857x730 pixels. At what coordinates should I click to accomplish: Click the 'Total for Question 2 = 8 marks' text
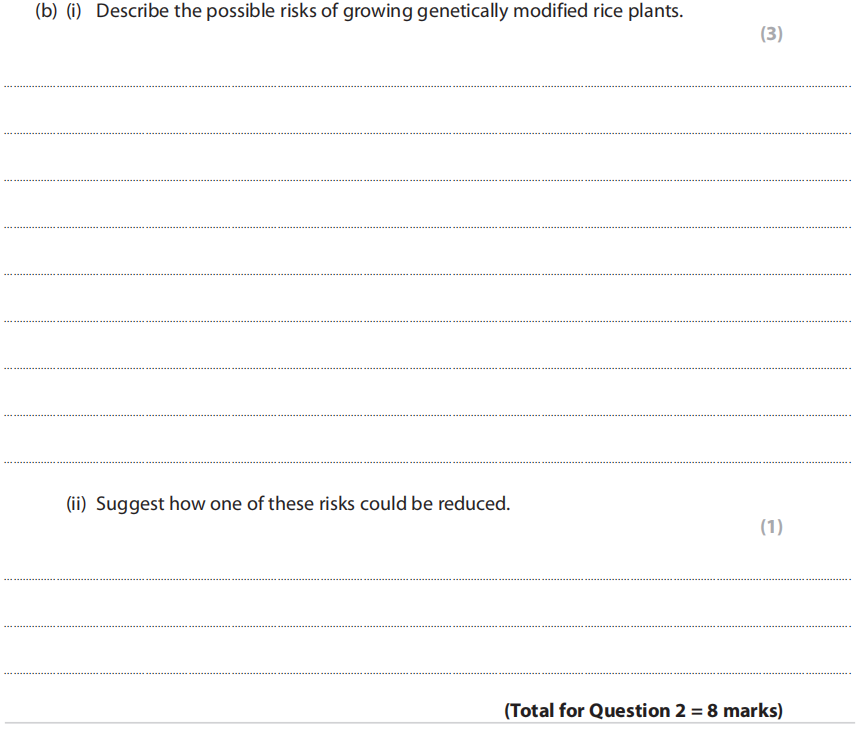(x=644, y=711)
